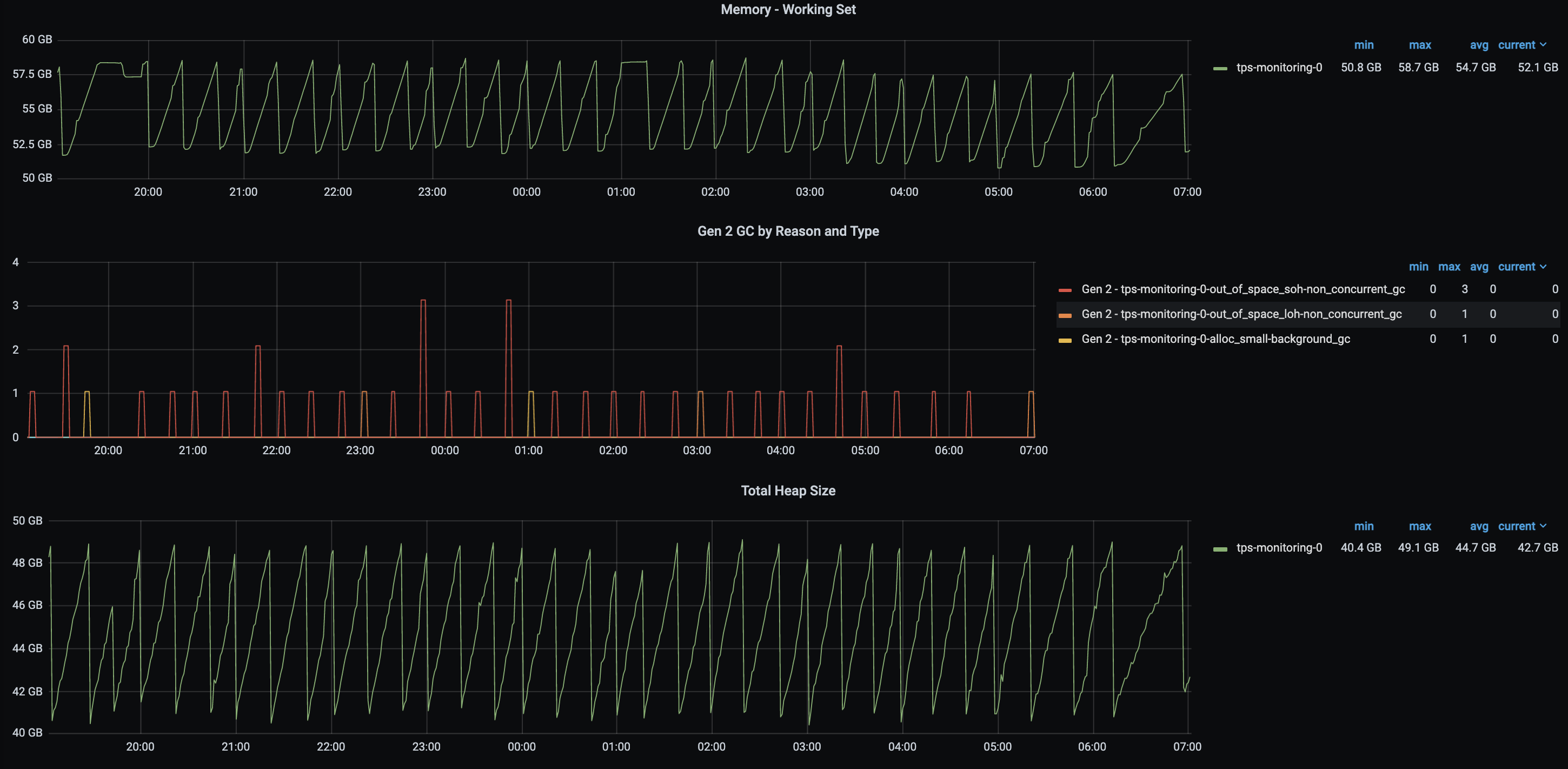This screenshot has width=1568, height=769.
Task: Select tps-monitoring-0 series in Memory Working Set legend
Action: tap(1279, 68)
